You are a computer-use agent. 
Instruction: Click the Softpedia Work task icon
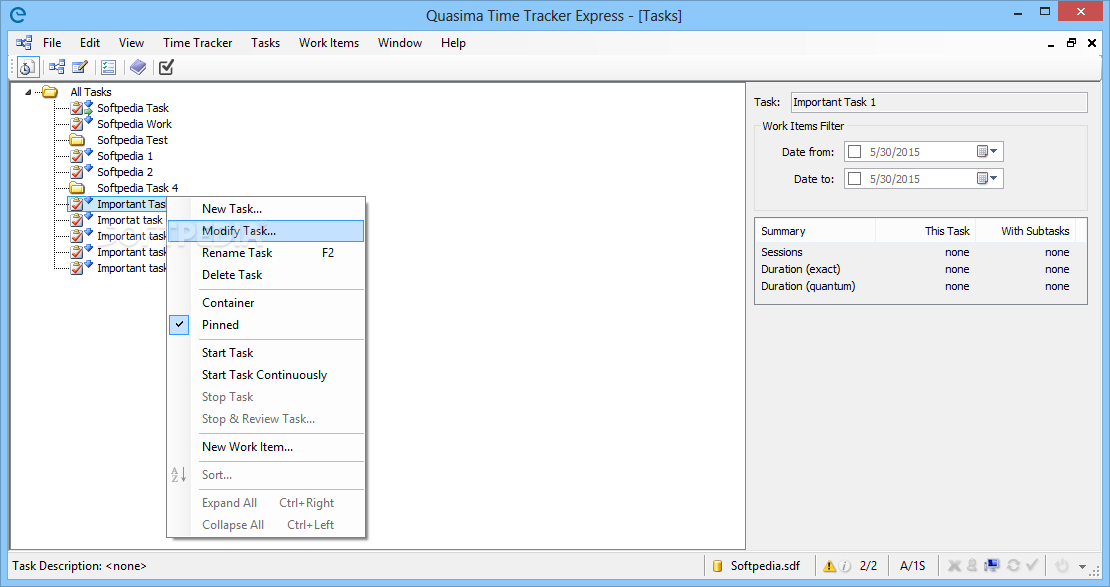pos(81,124)
